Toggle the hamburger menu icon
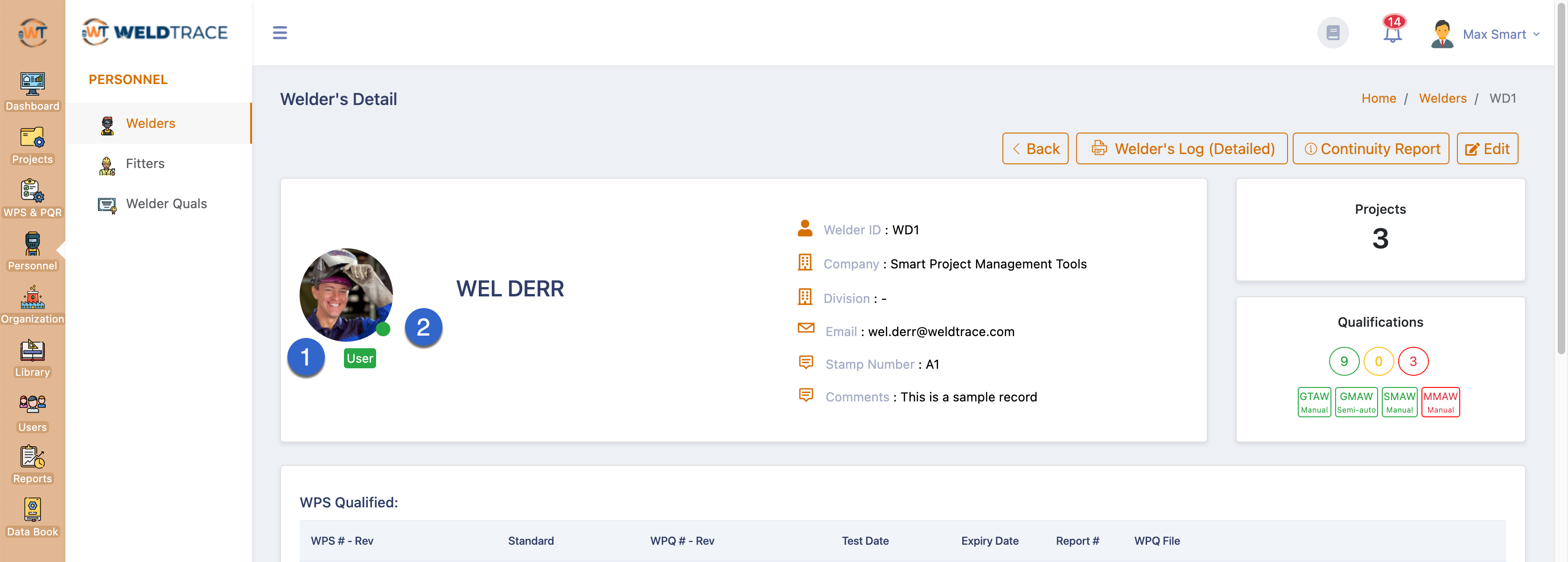Image resolution: width=1568 pixels, height=562 pixels. coord(280,32)
